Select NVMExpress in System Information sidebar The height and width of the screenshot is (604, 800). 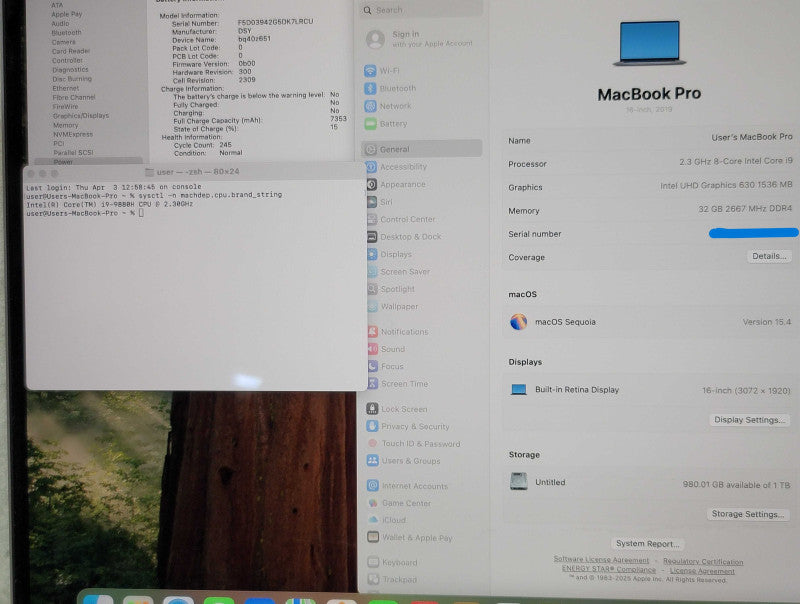coord(73,134)
